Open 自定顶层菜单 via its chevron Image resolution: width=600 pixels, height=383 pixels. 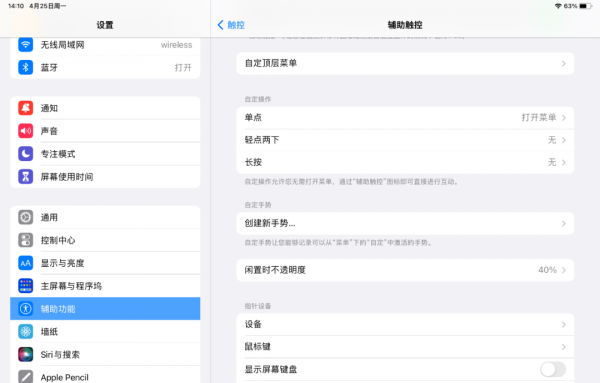564,64
